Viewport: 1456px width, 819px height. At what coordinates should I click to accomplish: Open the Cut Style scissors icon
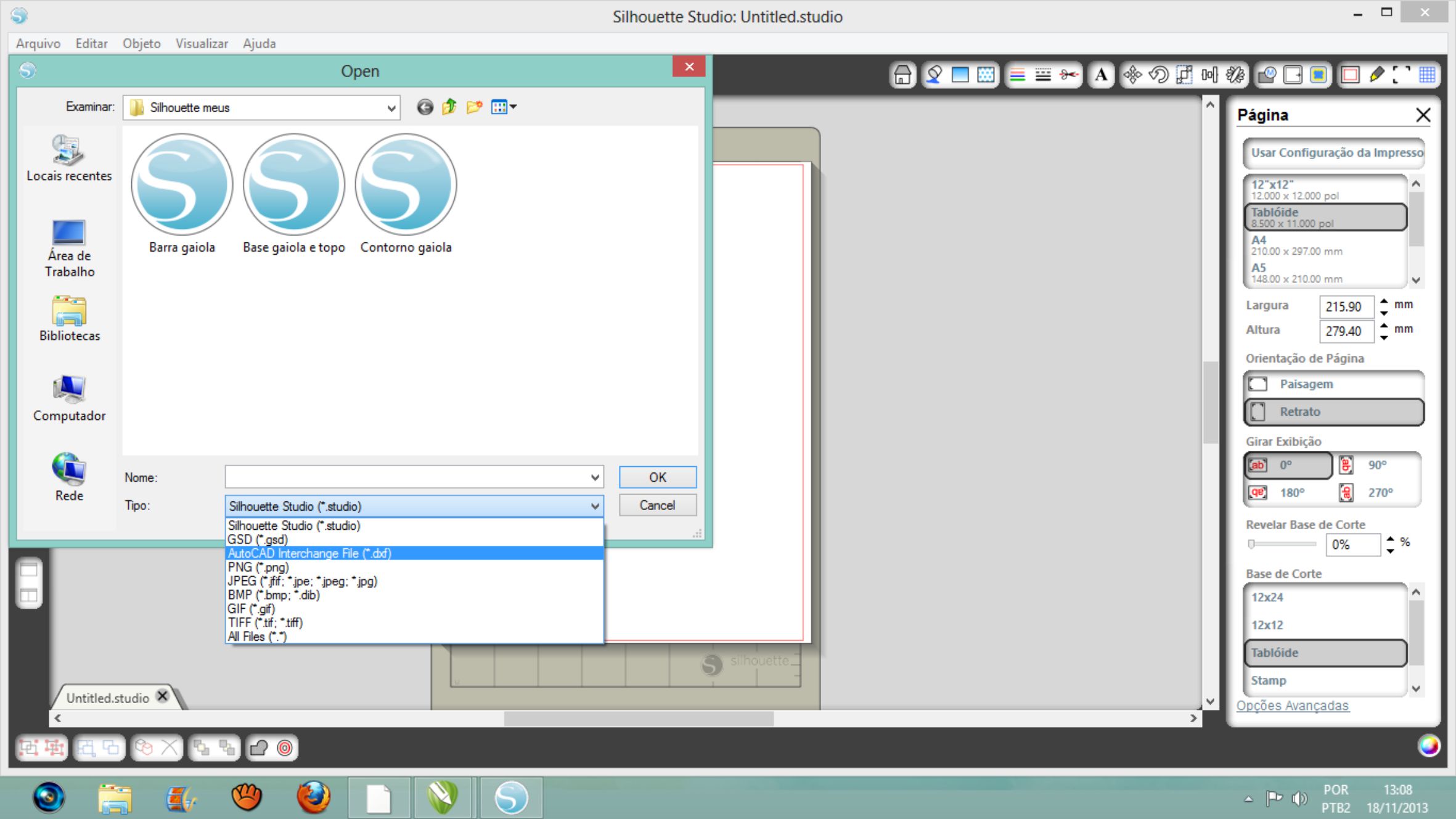point(1069,75)
